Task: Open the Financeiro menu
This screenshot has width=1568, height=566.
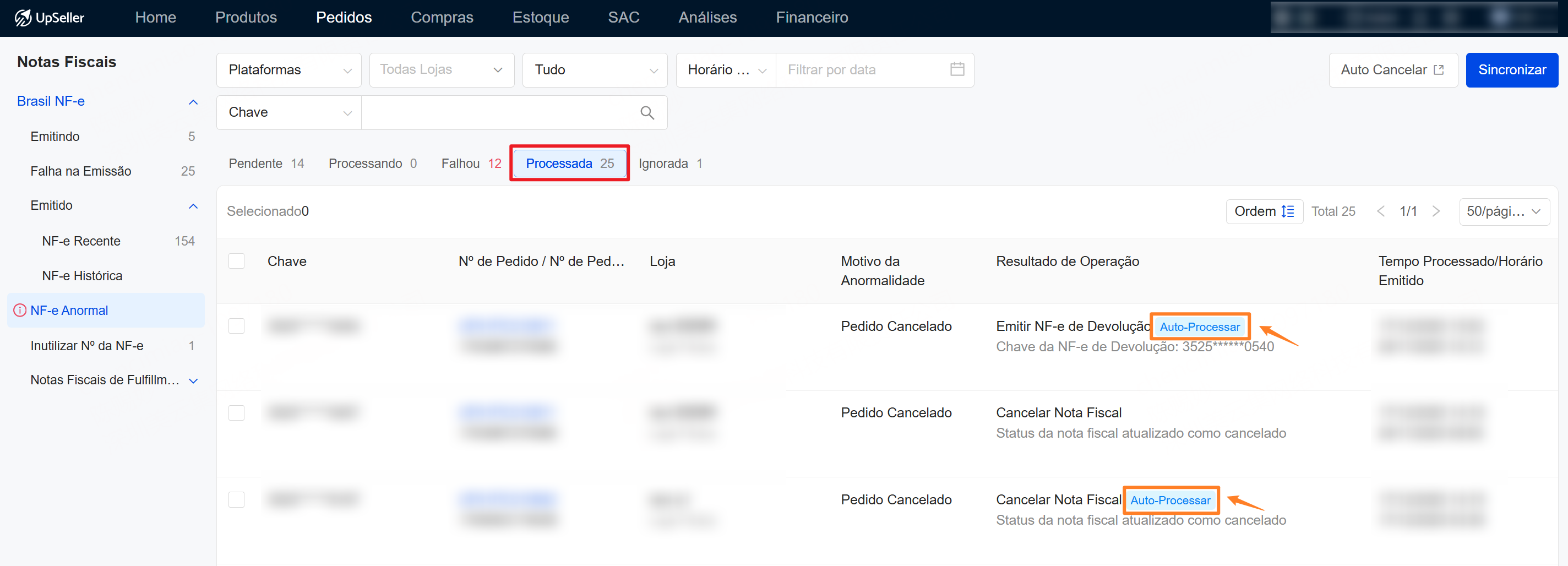Action: [812, 18]
